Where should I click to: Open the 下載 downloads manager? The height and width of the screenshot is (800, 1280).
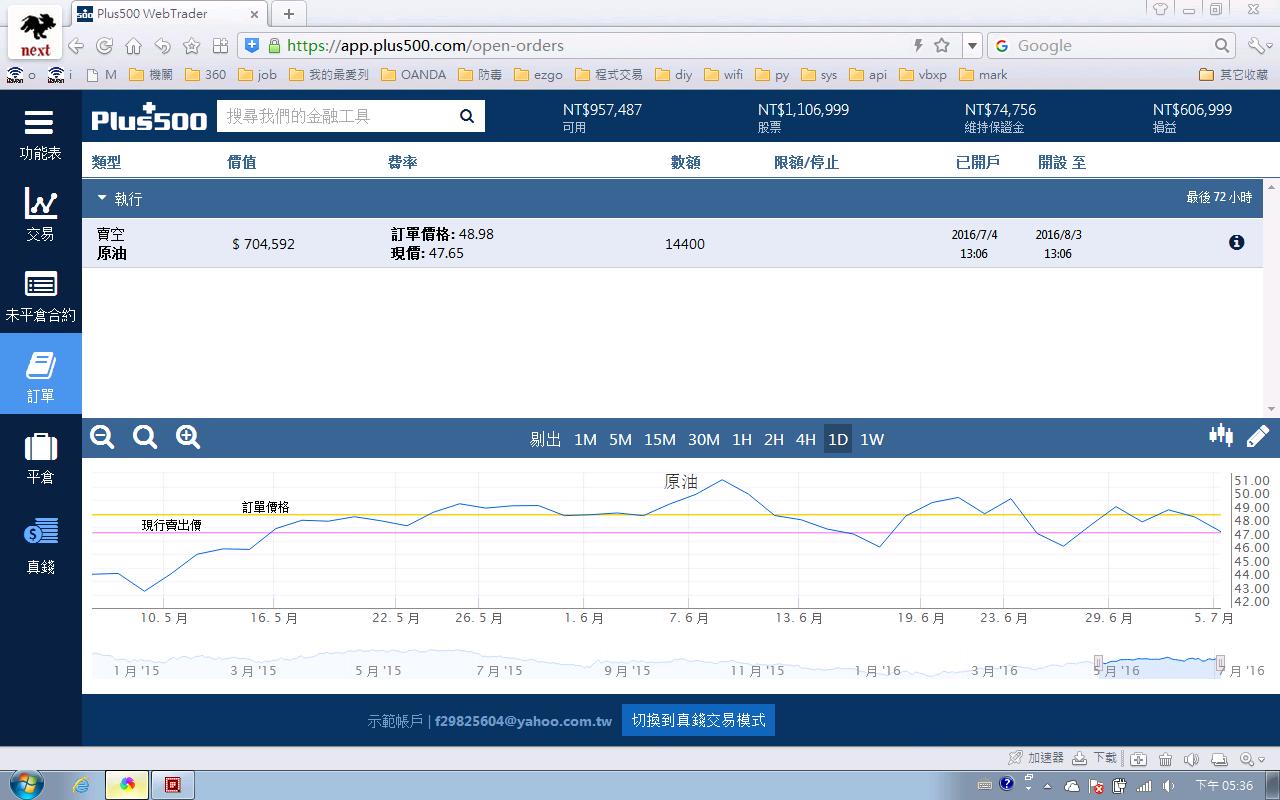[x=1095, y=758]
